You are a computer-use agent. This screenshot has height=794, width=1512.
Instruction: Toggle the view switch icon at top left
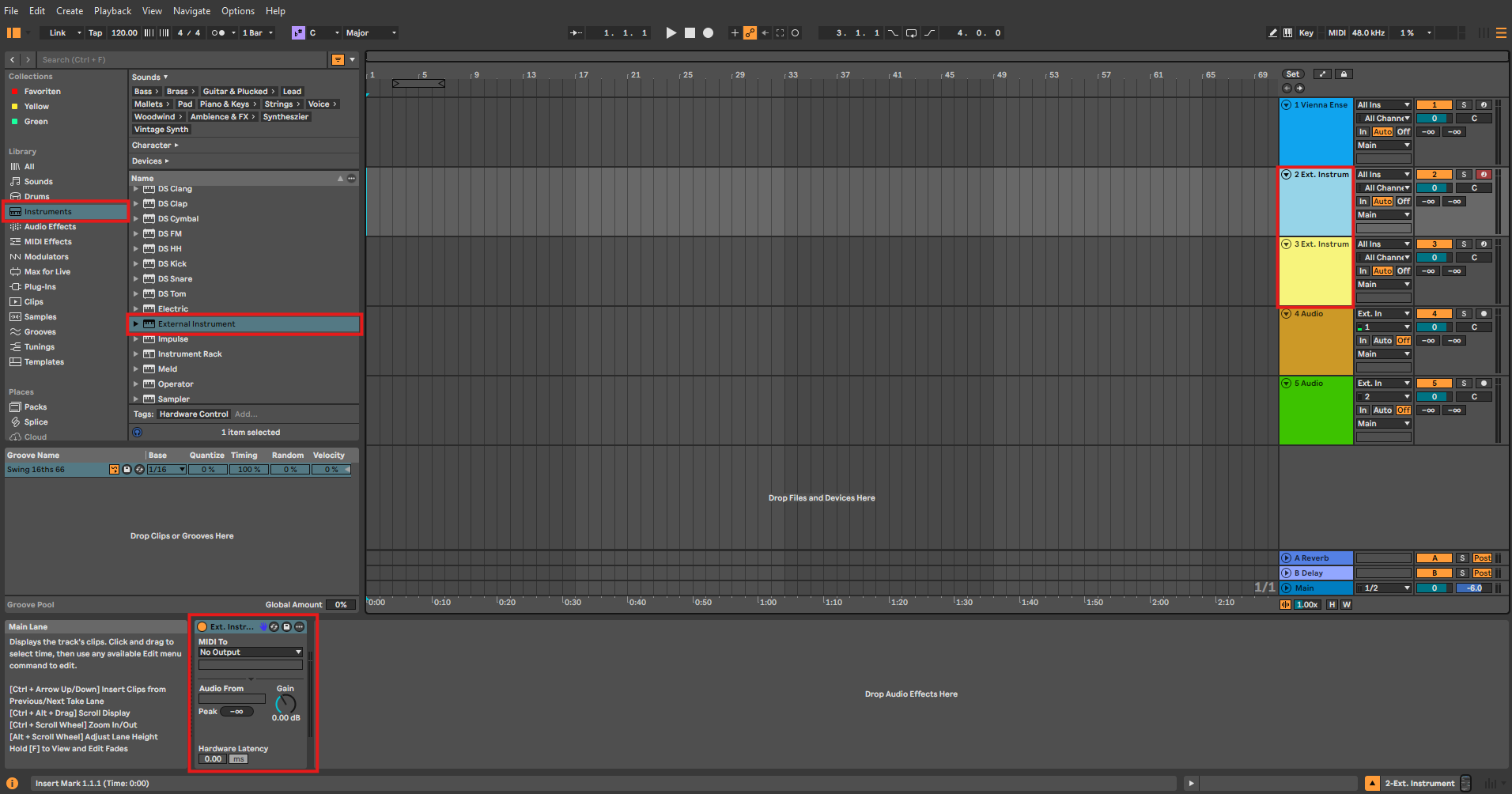click(x=13, y=33)
